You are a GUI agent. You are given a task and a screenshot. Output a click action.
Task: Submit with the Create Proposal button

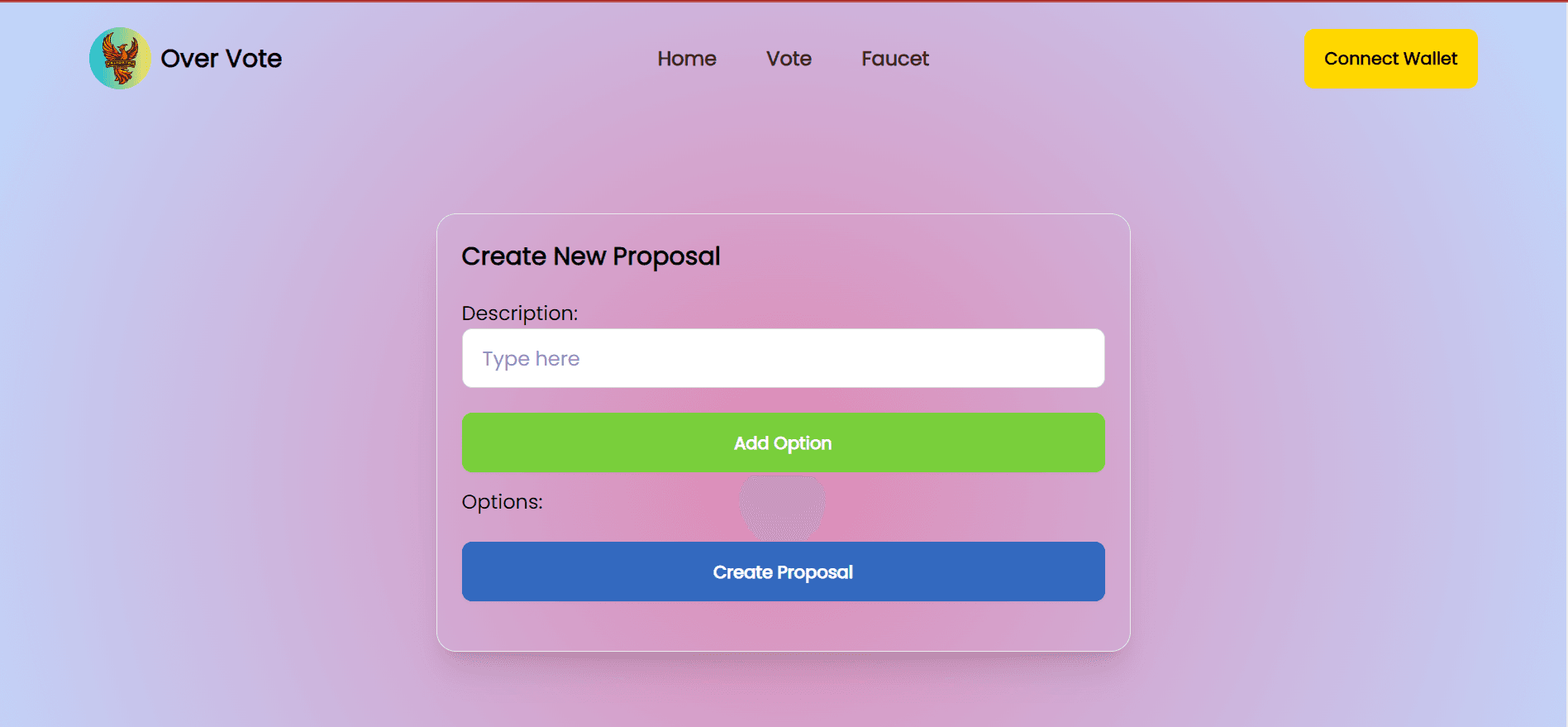coord(783,572)
